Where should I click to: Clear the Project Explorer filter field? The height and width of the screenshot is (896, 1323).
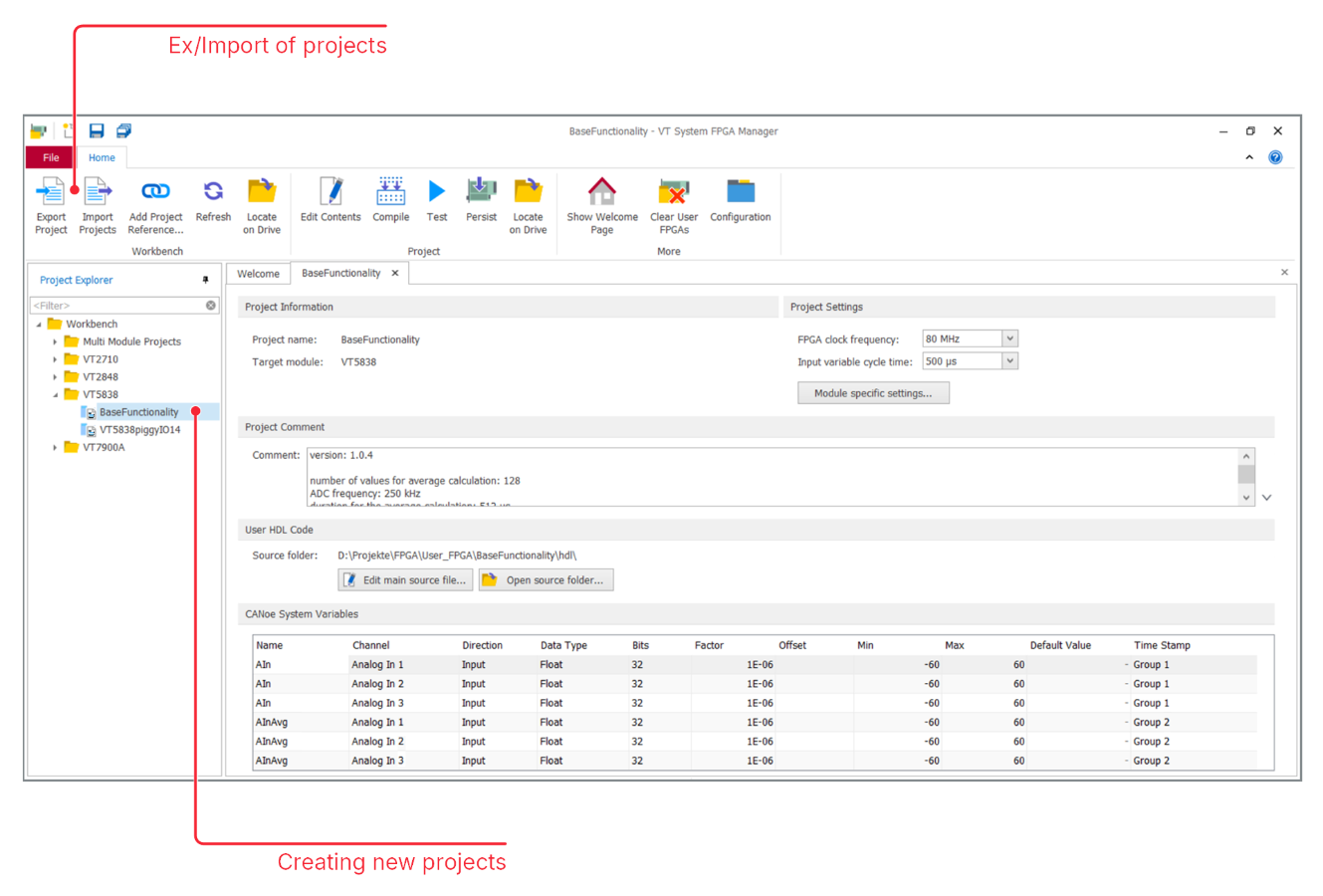click(211, 306)
